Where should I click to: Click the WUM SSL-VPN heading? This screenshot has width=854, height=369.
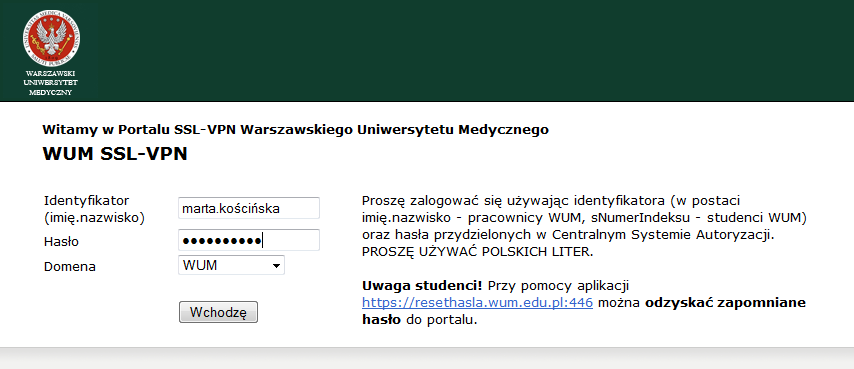[x=115, y=154]
